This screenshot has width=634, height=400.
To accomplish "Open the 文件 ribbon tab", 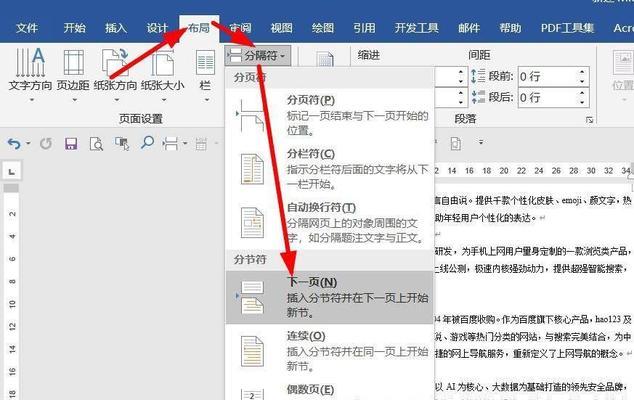I will [27, 28].
